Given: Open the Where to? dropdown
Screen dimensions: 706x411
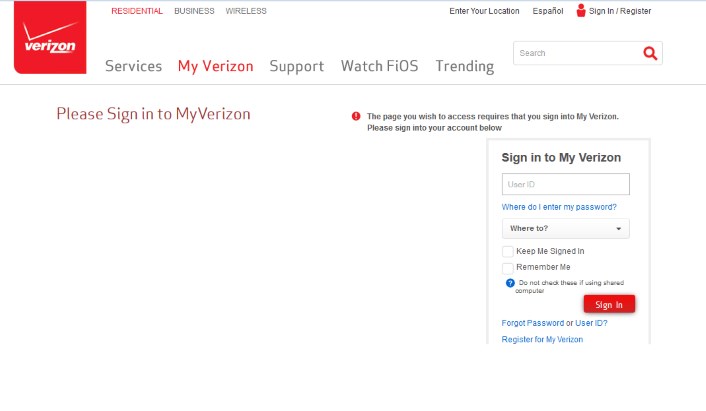Looking at the screenshot, I should tap(566, 229).
